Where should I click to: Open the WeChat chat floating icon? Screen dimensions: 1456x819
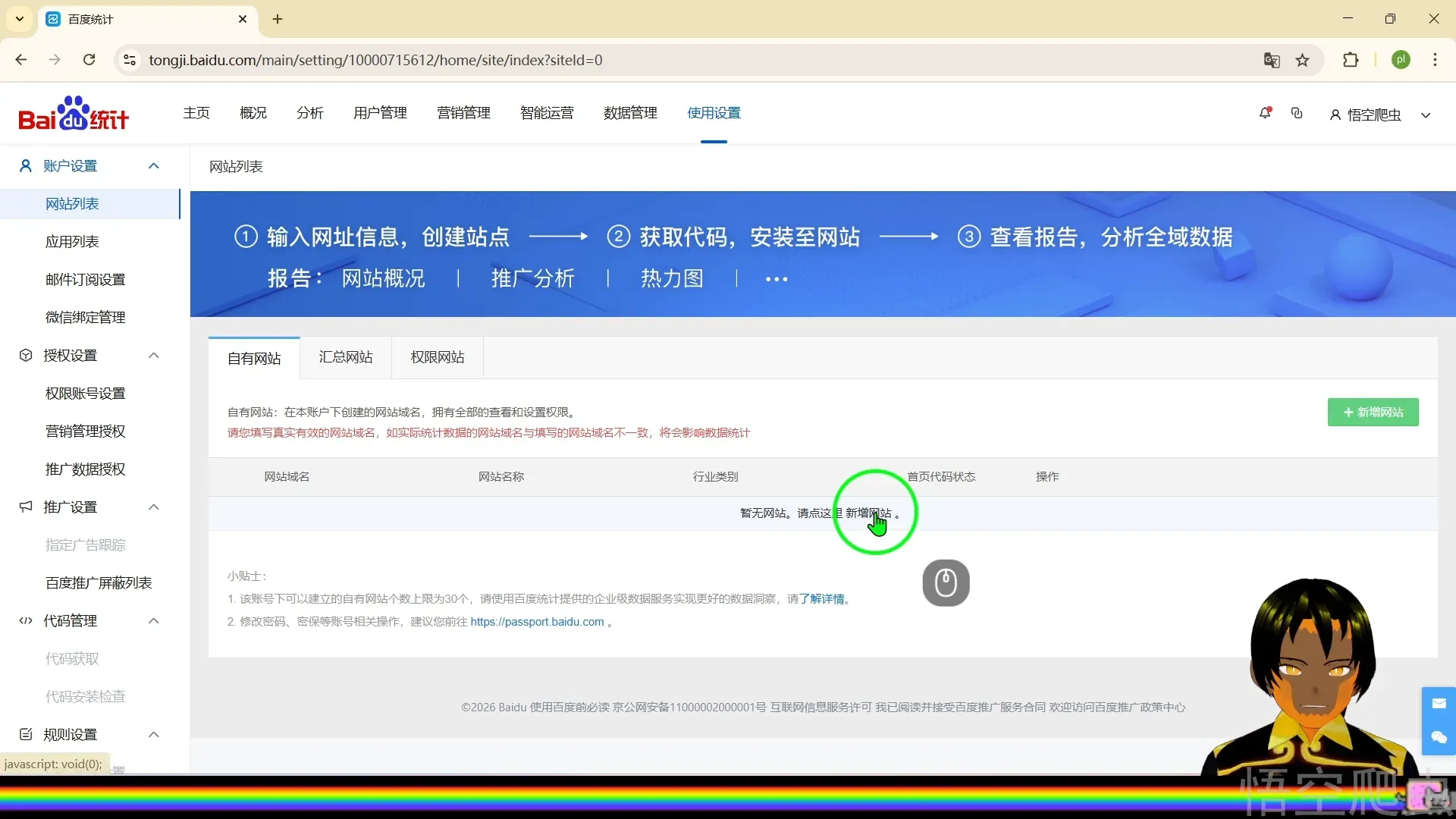point(1439,737)
